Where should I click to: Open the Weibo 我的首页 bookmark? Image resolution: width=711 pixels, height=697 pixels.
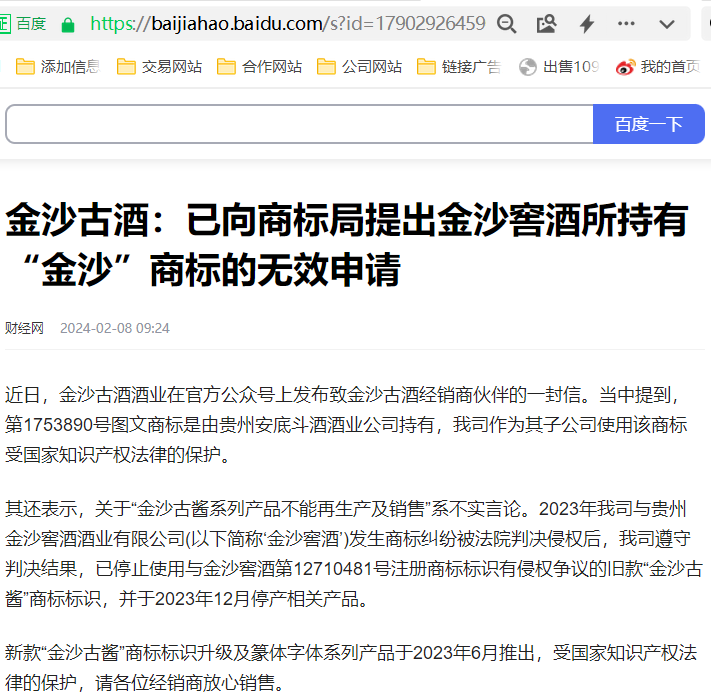coord(658,67)
